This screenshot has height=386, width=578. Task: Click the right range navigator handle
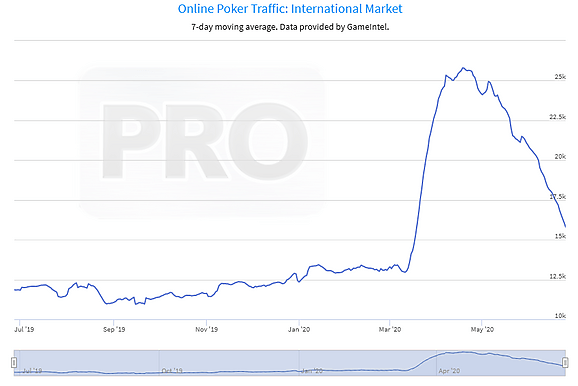tap(565, 362)
